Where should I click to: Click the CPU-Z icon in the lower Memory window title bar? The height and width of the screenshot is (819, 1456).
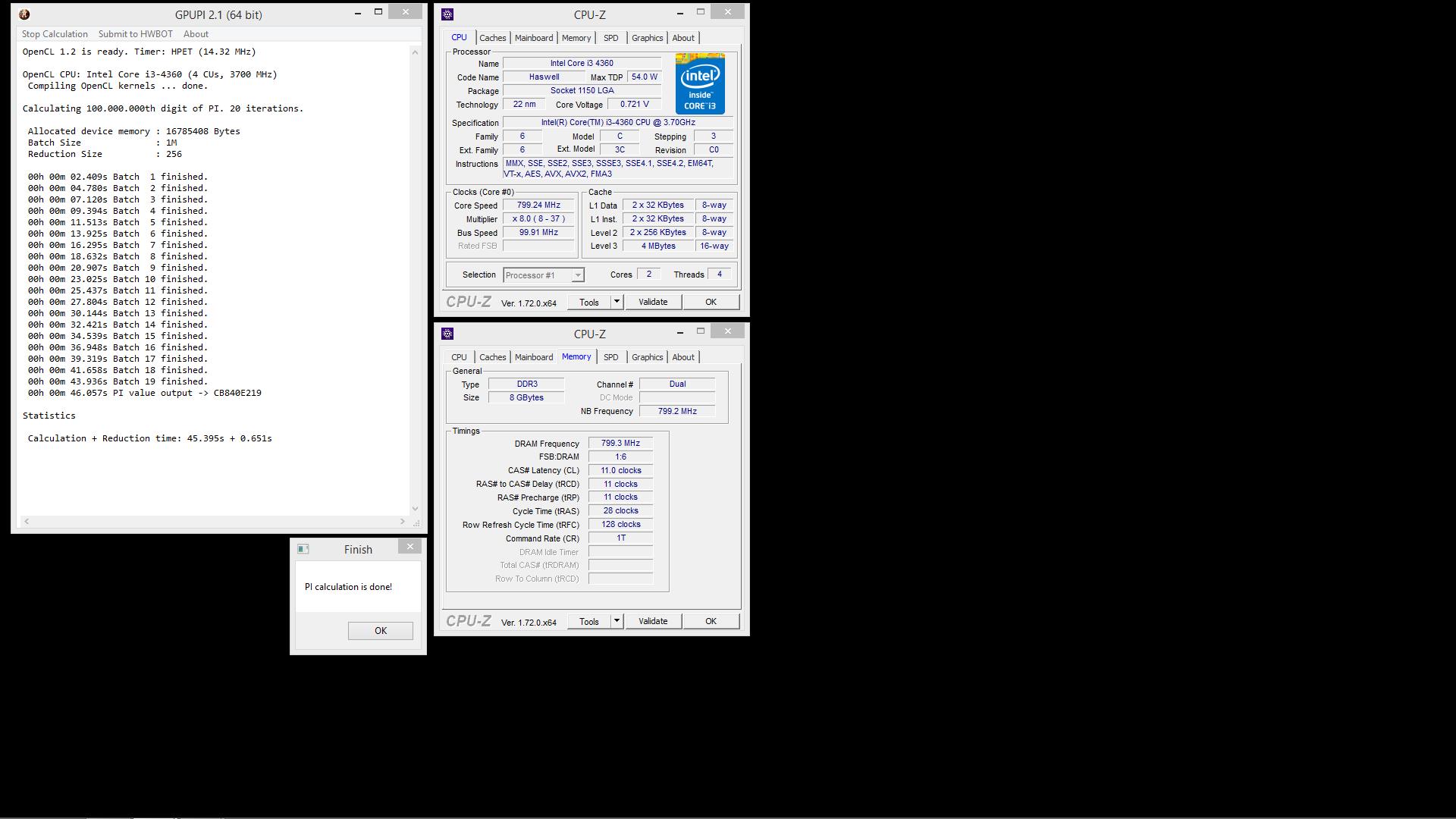(447, 334)
